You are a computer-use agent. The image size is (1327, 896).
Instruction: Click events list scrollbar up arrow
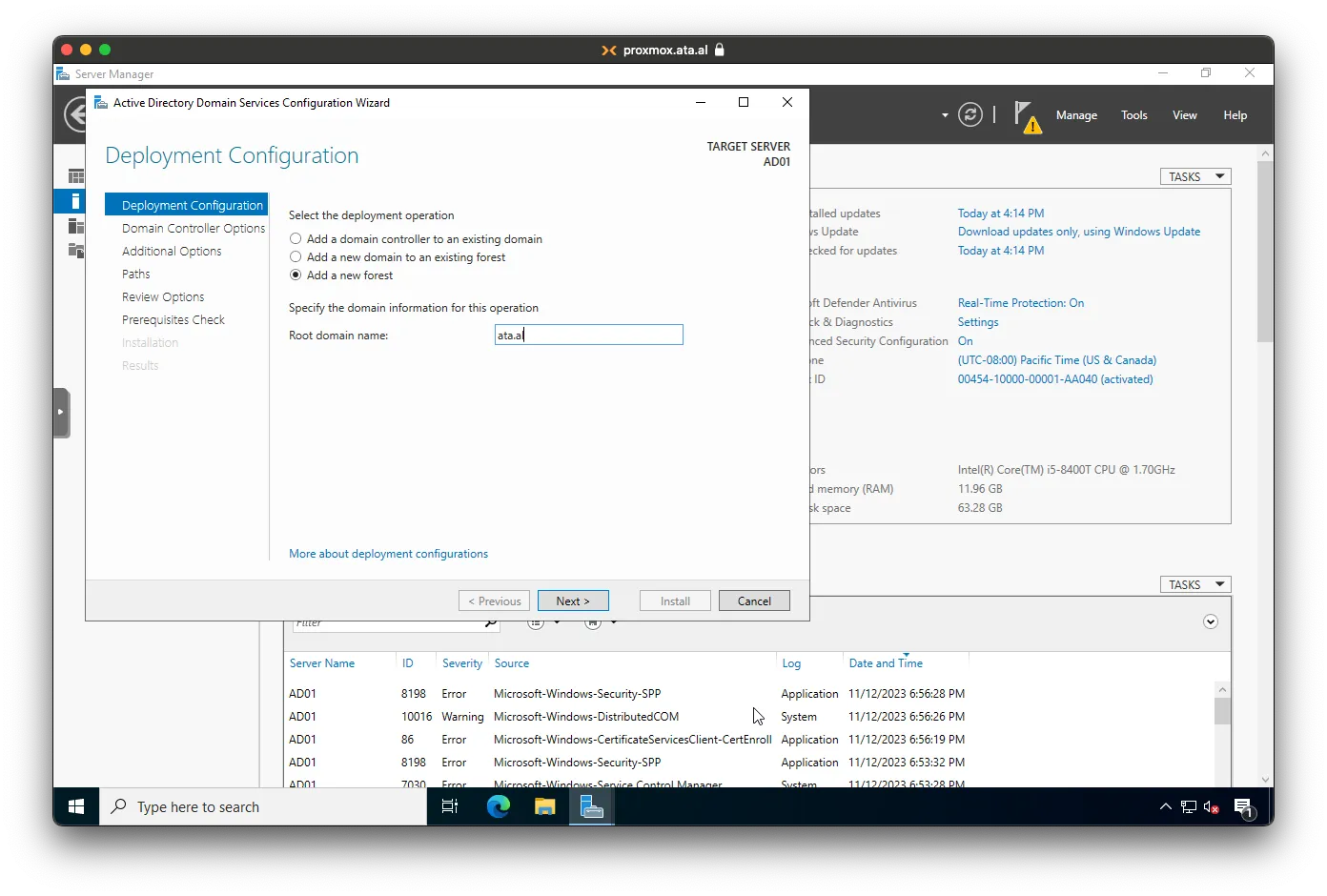(1222, 689)
